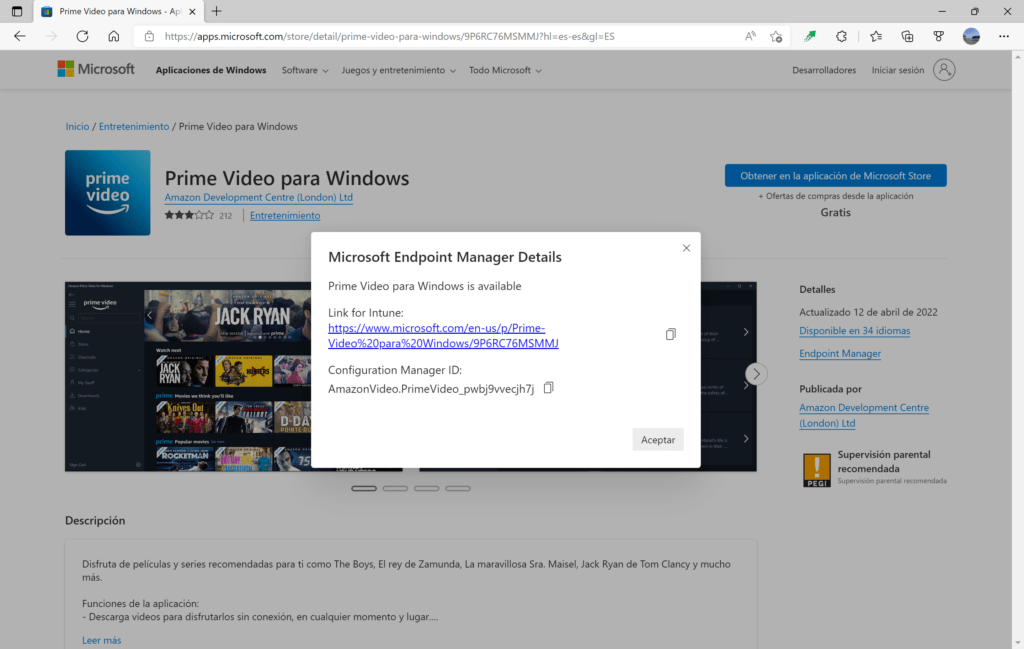Click the address bar URL
This screenshot has height=649, width=1024.
(389, 37)
